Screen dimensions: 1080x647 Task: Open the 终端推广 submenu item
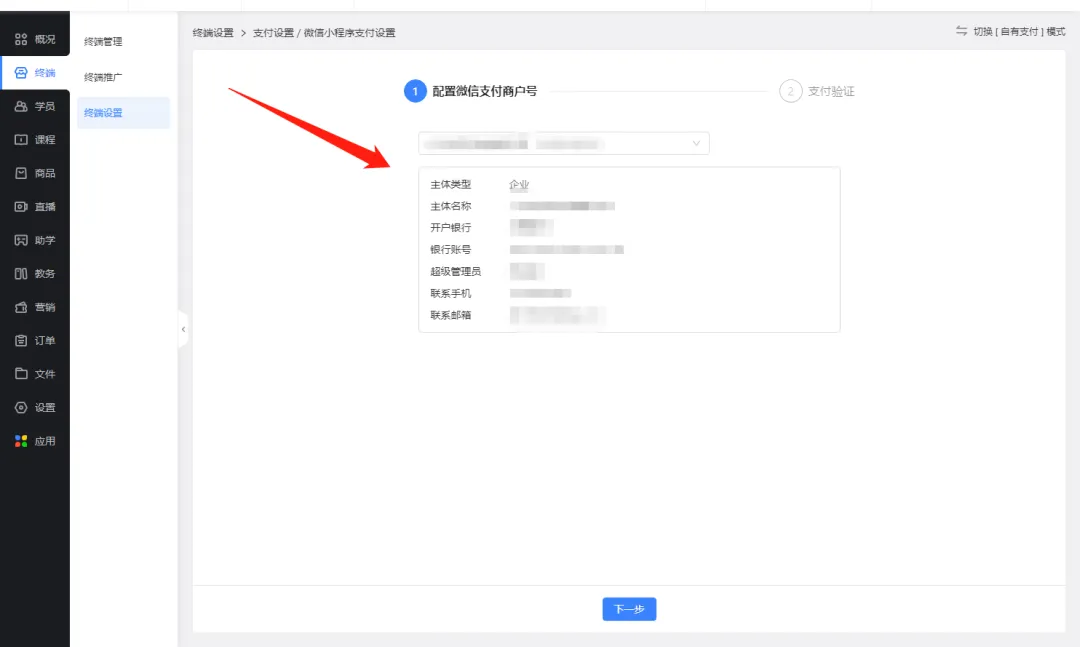point(103,77)
